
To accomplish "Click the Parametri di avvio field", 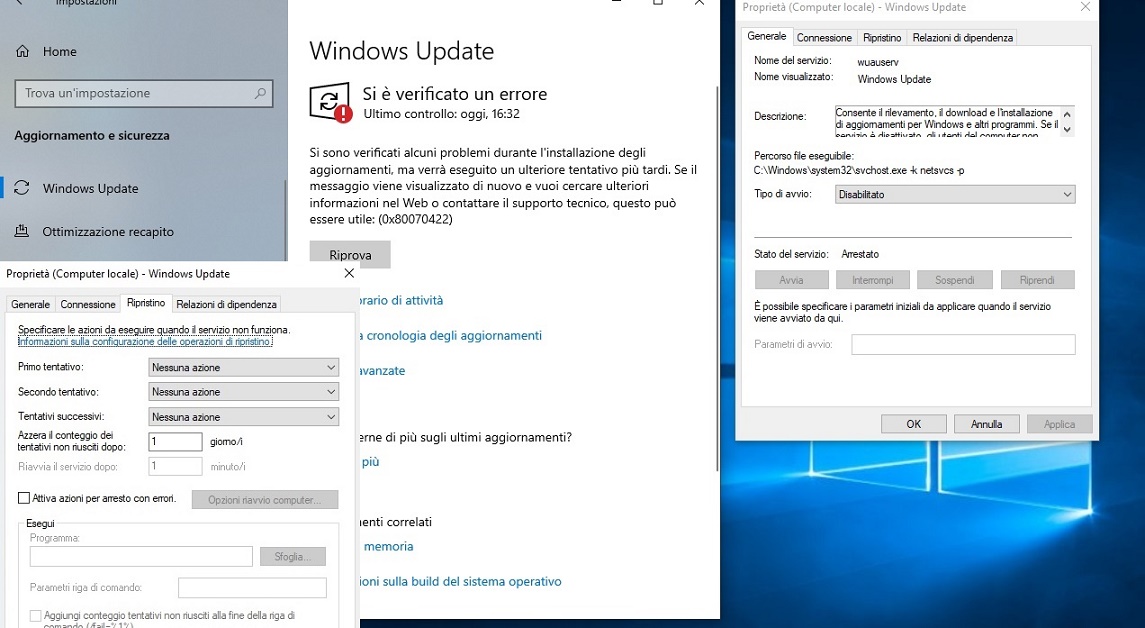I will 963,344.
